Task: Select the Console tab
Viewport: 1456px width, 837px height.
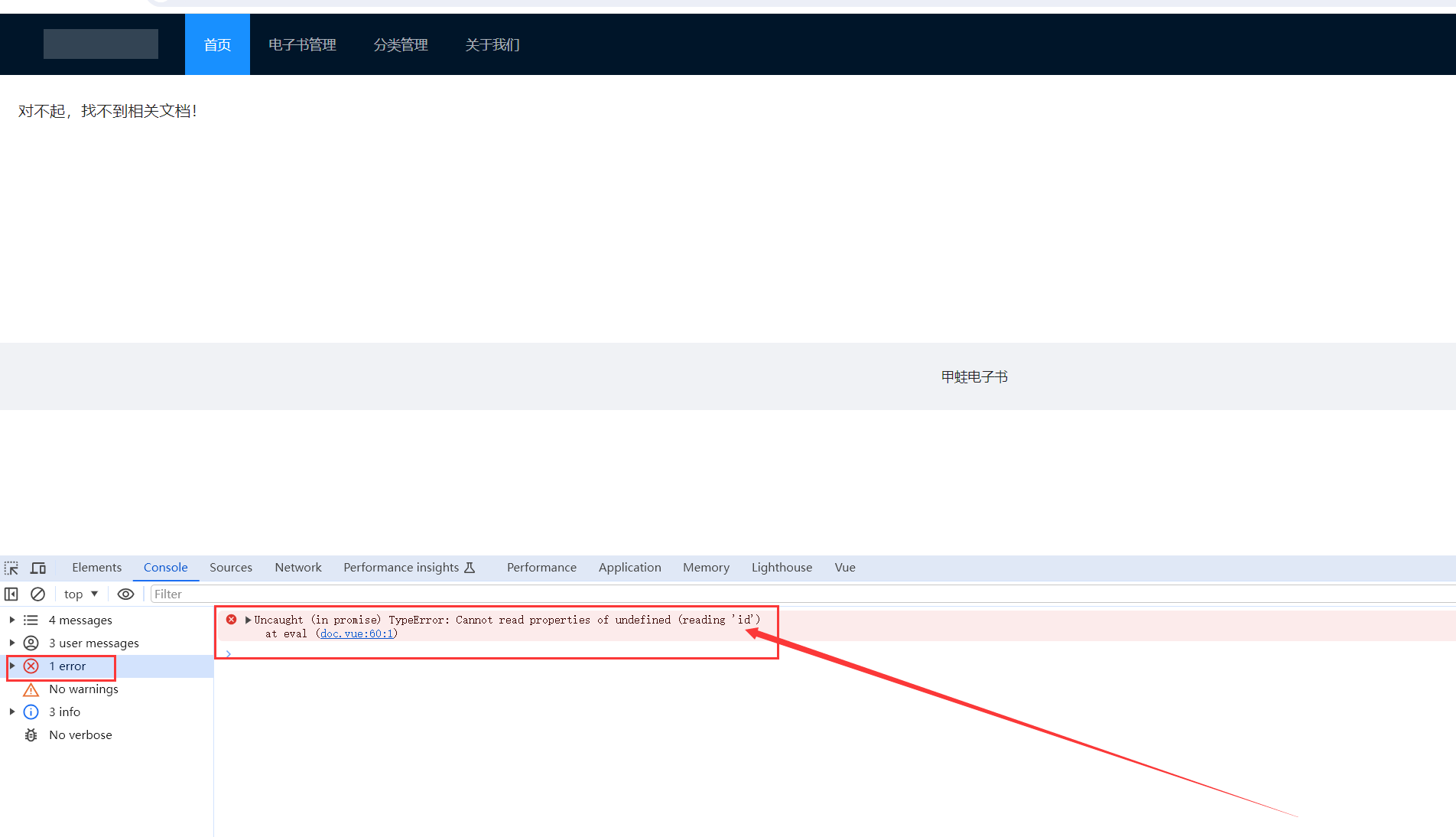Action: coord(166,568)
